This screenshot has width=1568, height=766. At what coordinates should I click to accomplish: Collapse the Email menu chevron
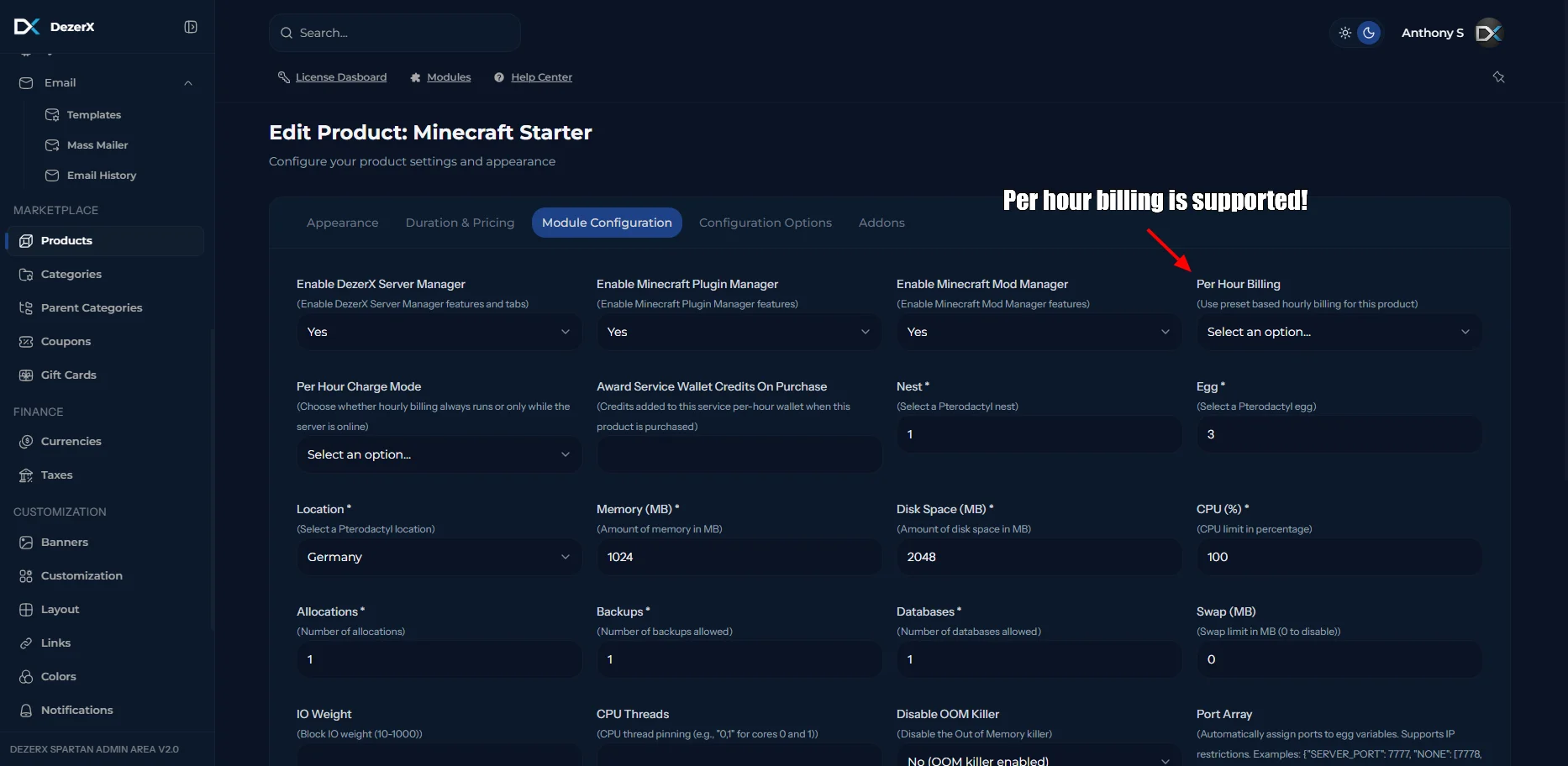point(188,83)
